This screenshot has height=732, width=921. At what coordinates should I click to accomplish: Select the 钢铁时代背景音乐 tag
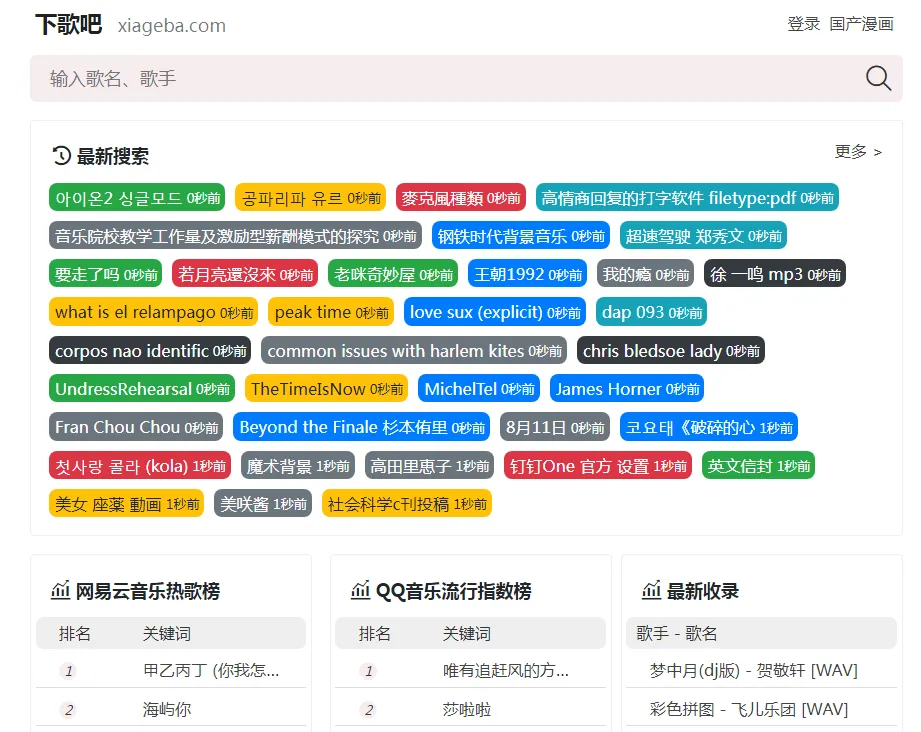[521, 236]
